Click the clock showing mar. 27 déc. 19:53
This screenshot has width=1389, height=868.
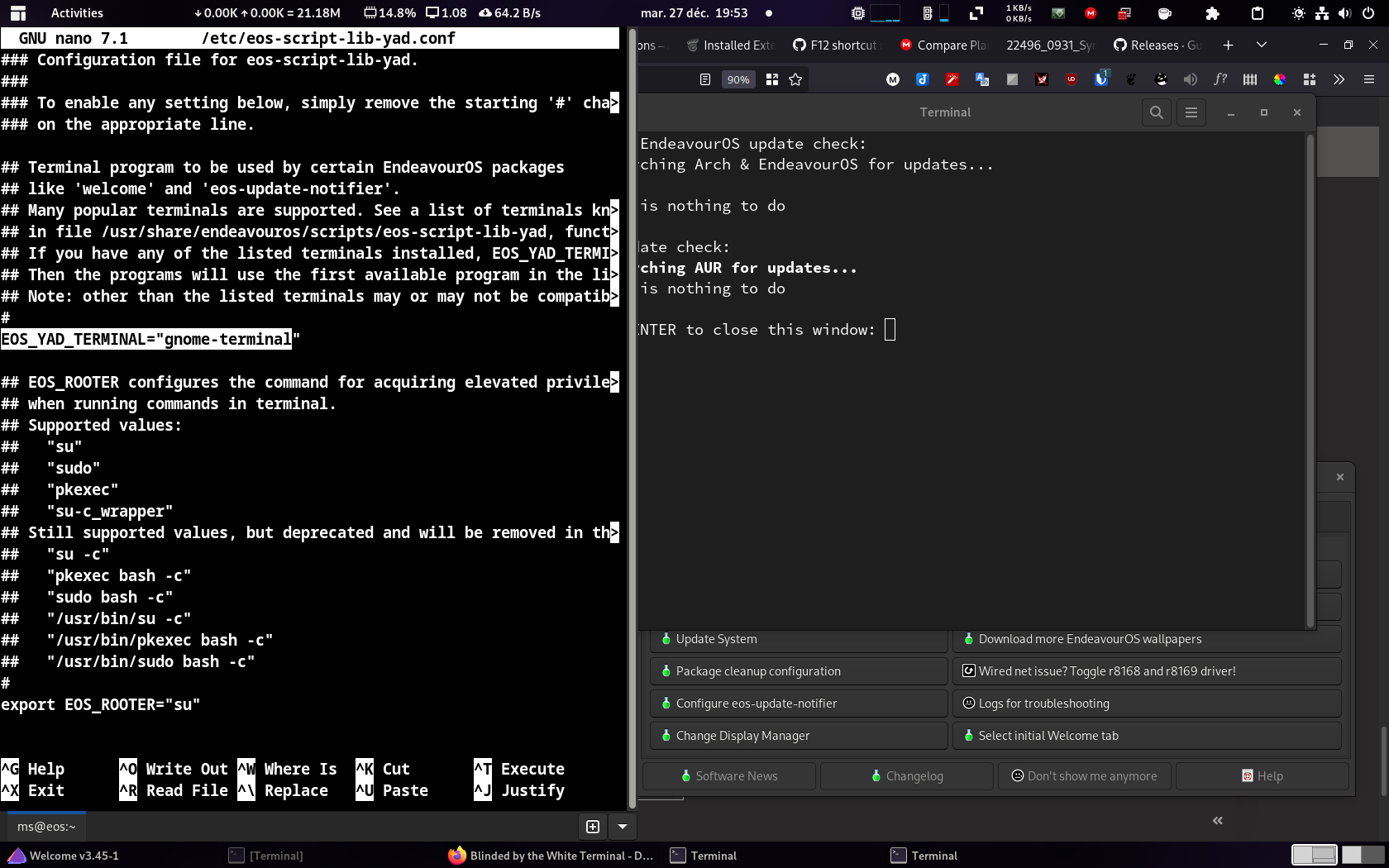tap(694, 13)
